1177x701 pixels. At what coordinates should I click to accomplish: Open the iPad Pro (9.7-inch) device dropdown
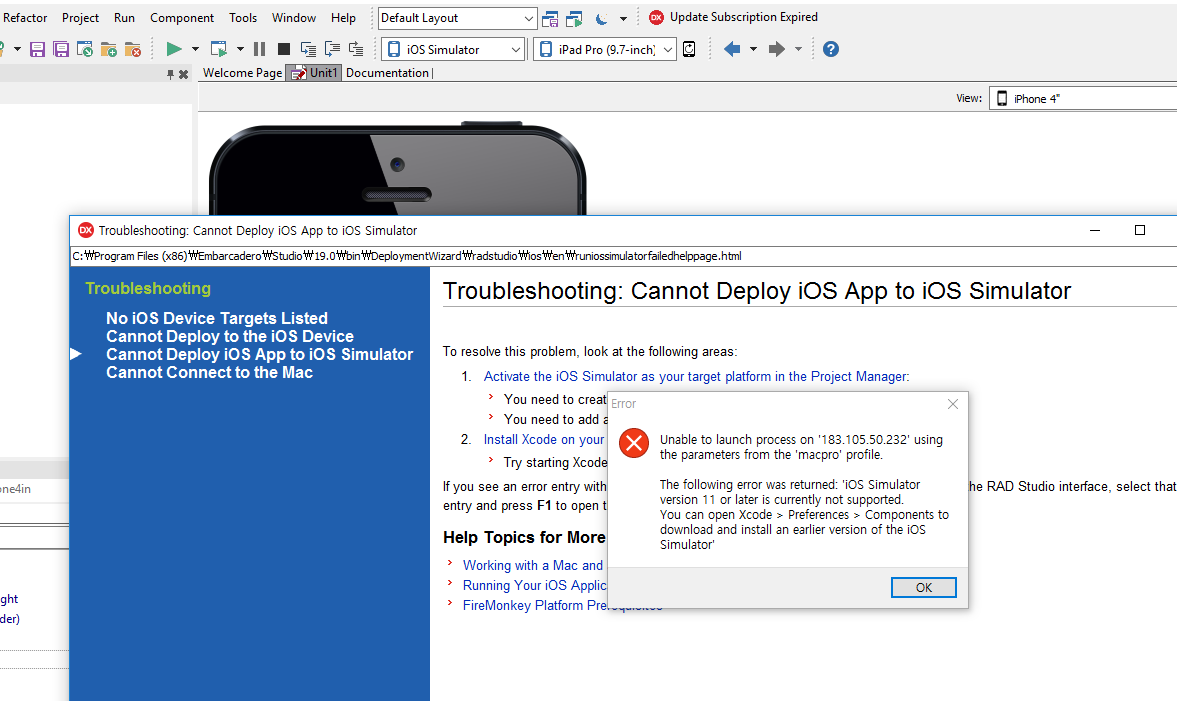click(604, 49)
